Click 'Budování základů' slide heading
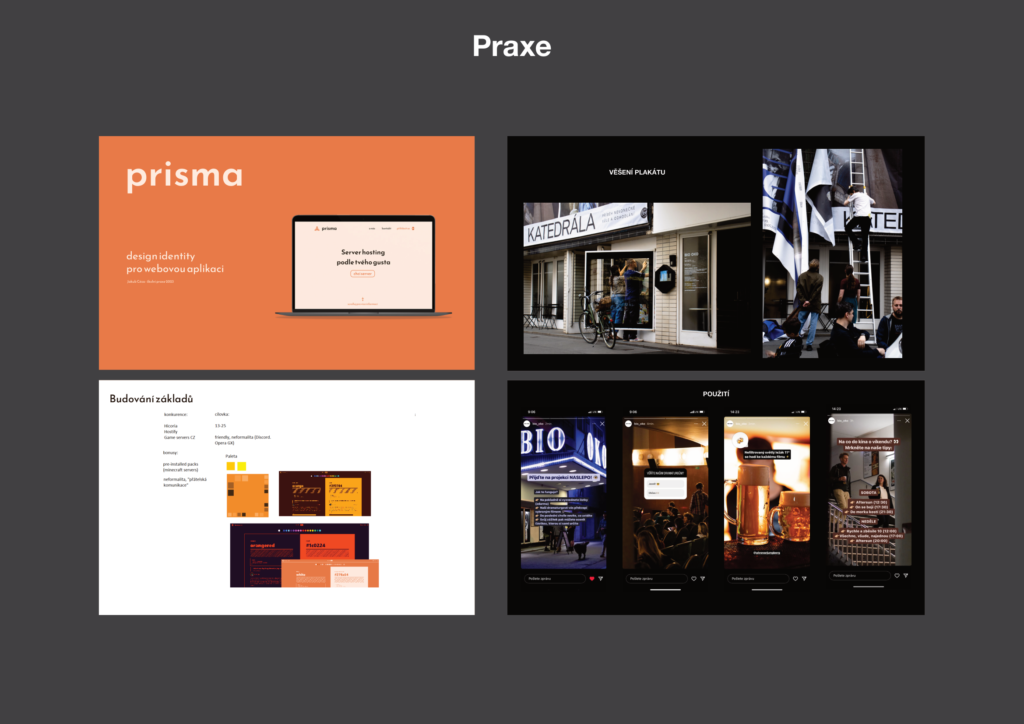The image size is (1024, 724). (x=151, y=399)
